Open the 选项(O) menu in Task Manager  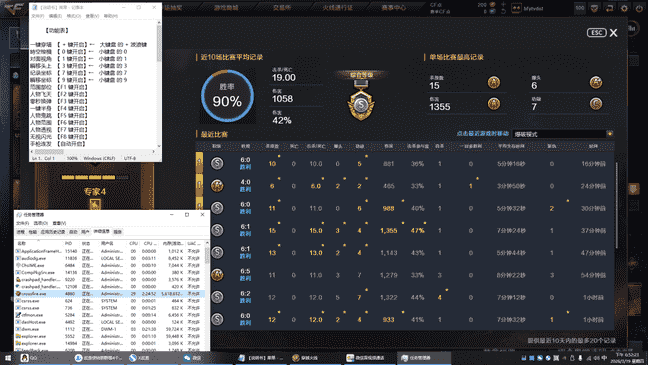tap(40, 223)
